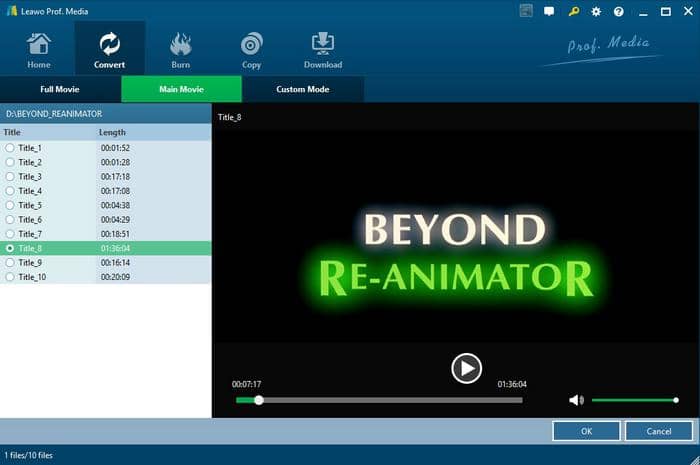Select the Custom Mode tab
The image size is (700, 465).
click(303, 89)
